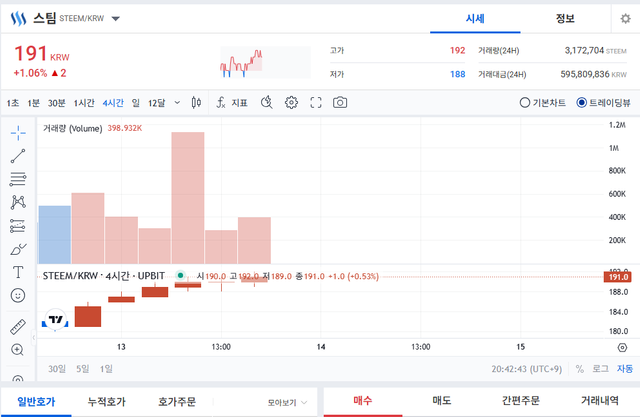Open chart settings gear
Screen dimensions: 640x417
(x=291, y=102)
